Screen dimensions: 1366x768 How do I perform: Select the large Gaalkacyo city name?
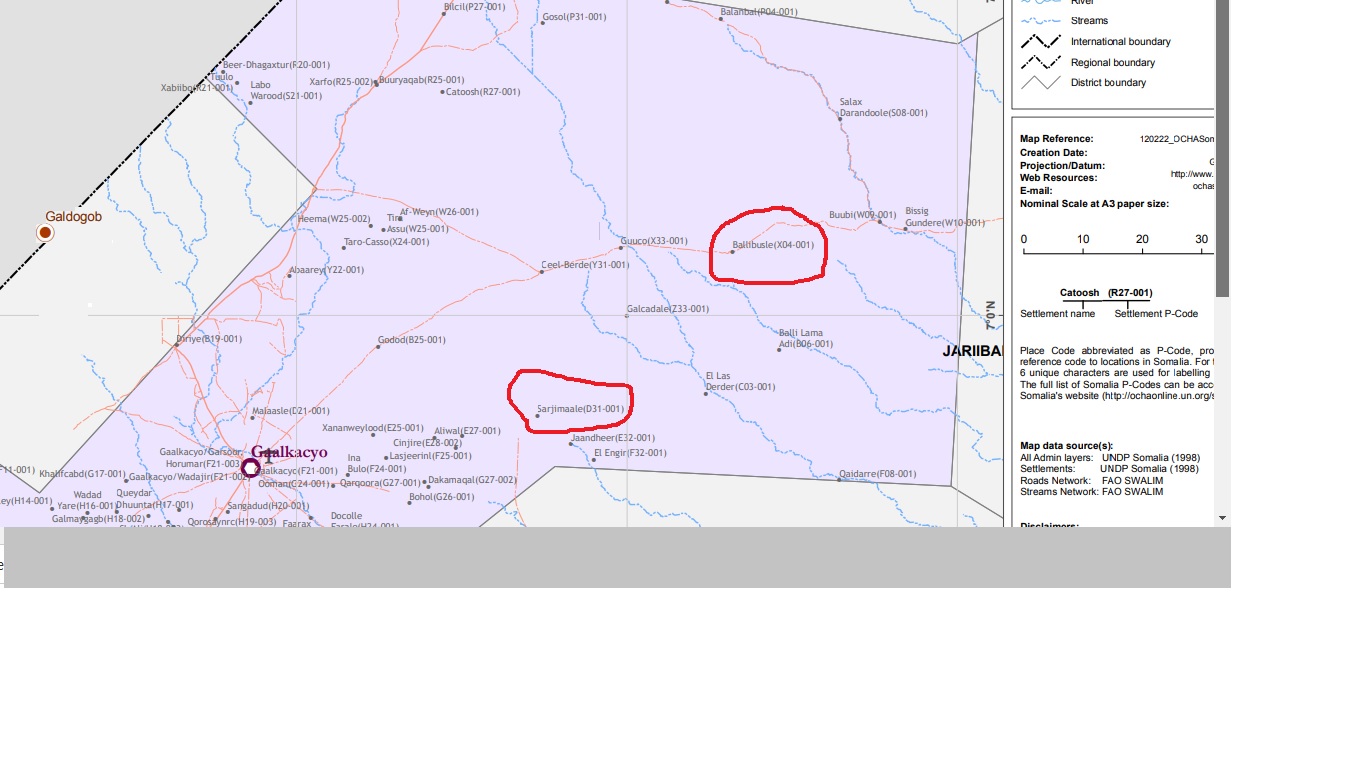point(289,452)
